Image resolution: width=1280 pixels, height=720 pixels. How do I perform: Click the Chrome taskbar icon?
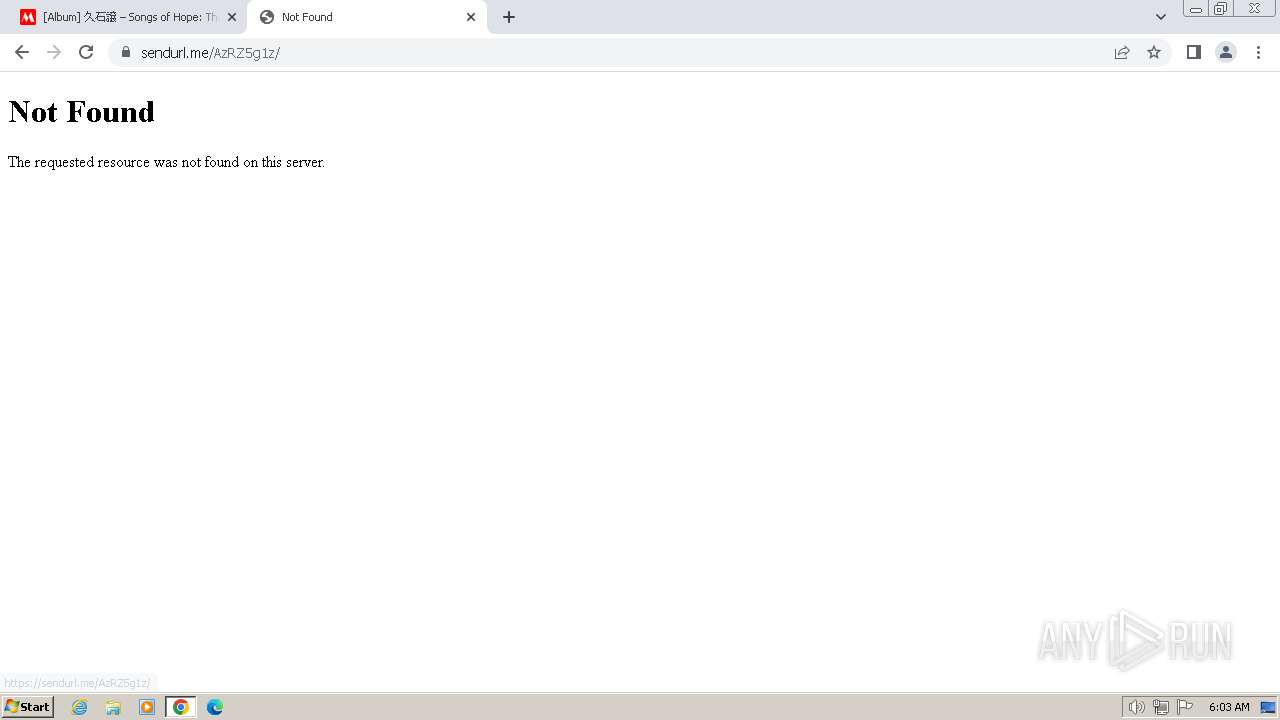coord(181,707)
